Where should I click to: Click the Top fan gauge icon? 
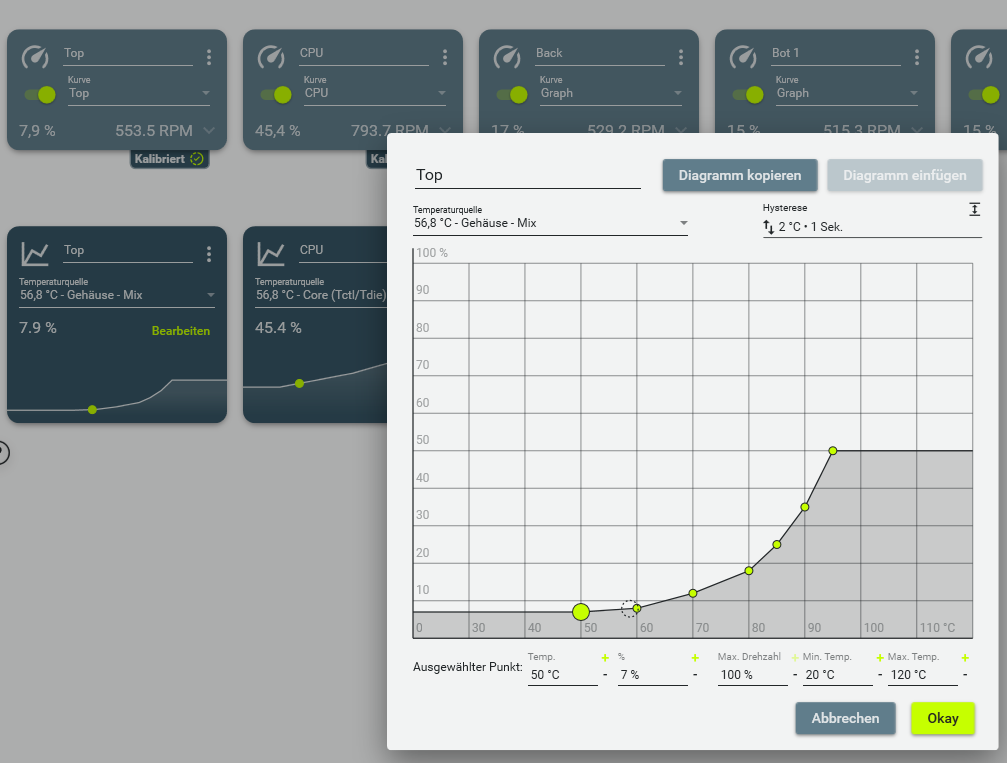tap(35, 57)
